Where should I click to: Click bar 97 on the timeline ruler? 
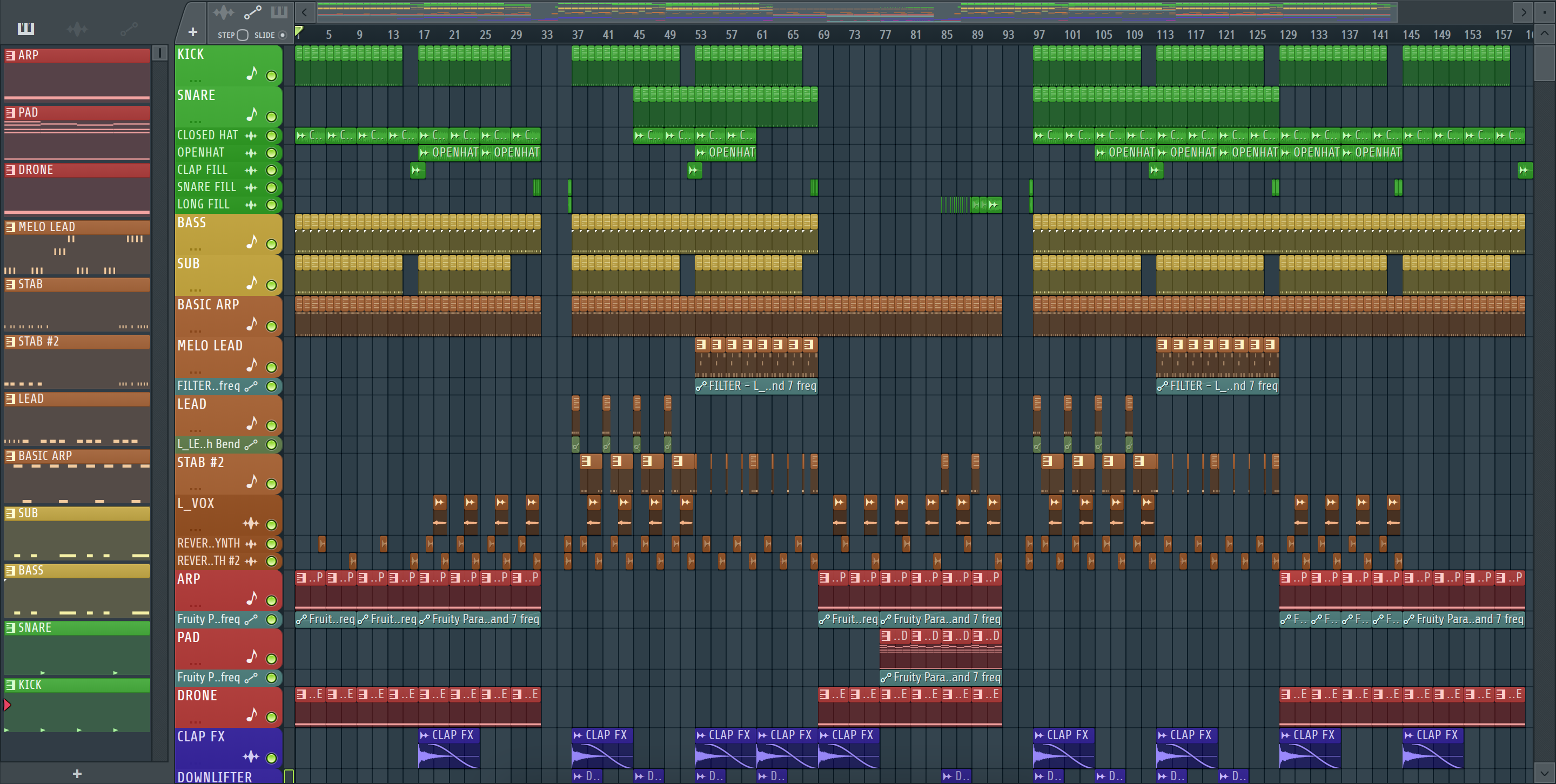click(1038, 35)
